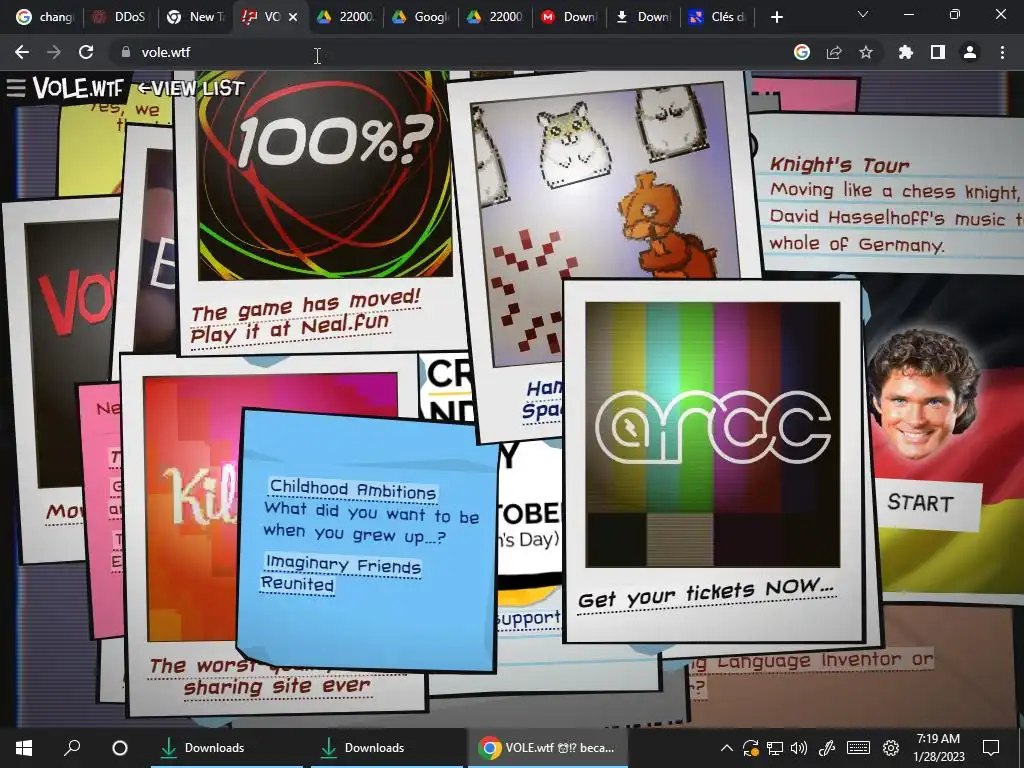Open the VOLE.wtf hamburger menu
Screen dimensions: 1024x768
pos(16,88)
